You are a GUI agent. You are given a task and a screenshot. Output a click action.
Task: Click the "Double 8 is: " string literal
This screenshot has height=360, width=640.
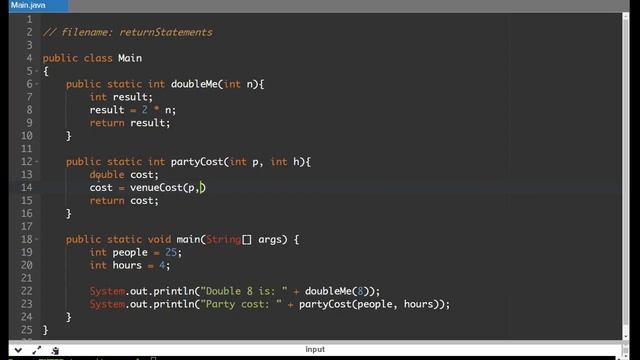tap(244, 291)
